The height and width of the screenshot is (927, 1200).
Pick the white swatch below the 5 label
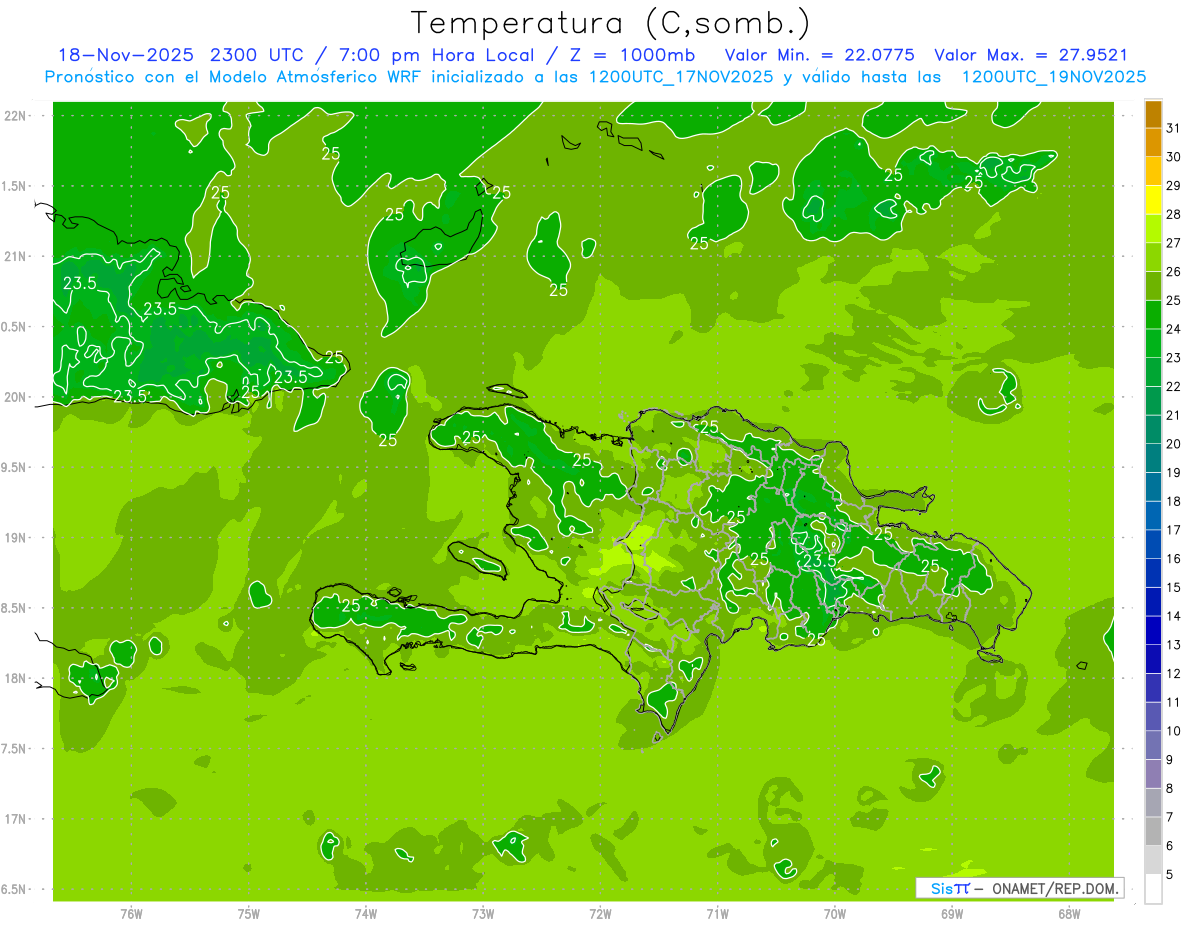pyautogui.click(x=1153, y=889)
